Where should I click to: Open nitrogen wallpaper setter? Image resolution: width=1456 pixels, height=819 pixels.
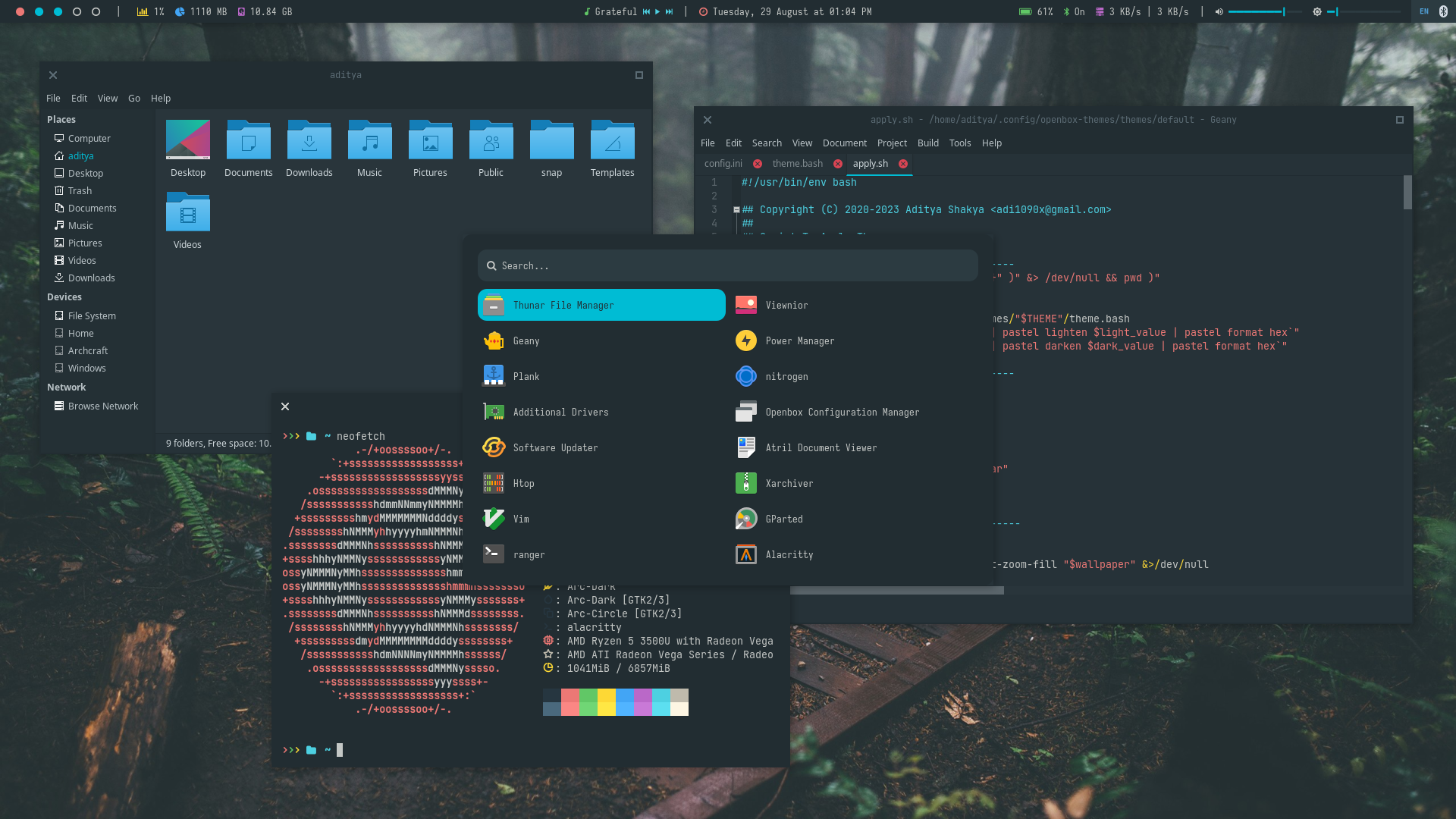[786, 377]
